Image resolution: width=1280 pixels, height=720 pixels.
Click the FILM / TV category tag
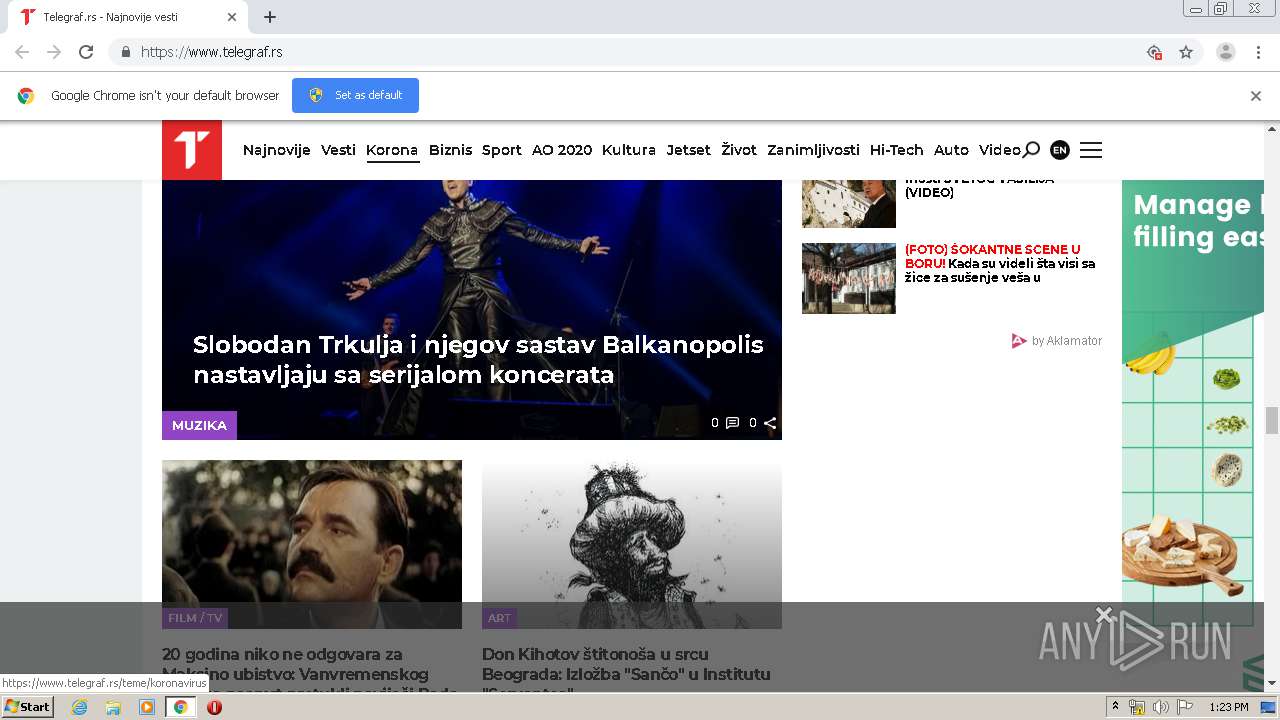pyautogui.click(x=195, y=618)
